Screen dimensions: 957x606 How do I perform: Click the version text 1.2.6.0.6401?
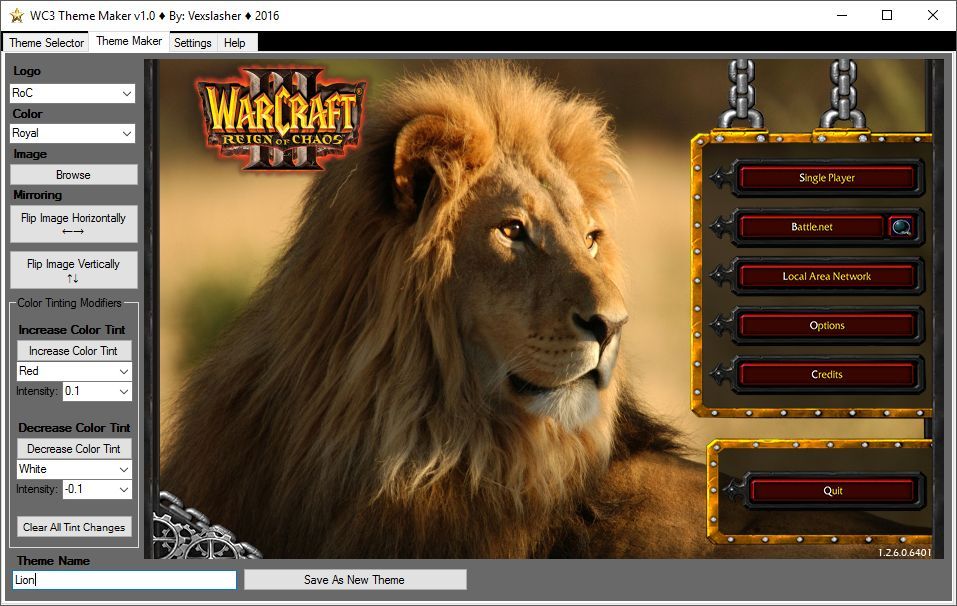(905, 552)
